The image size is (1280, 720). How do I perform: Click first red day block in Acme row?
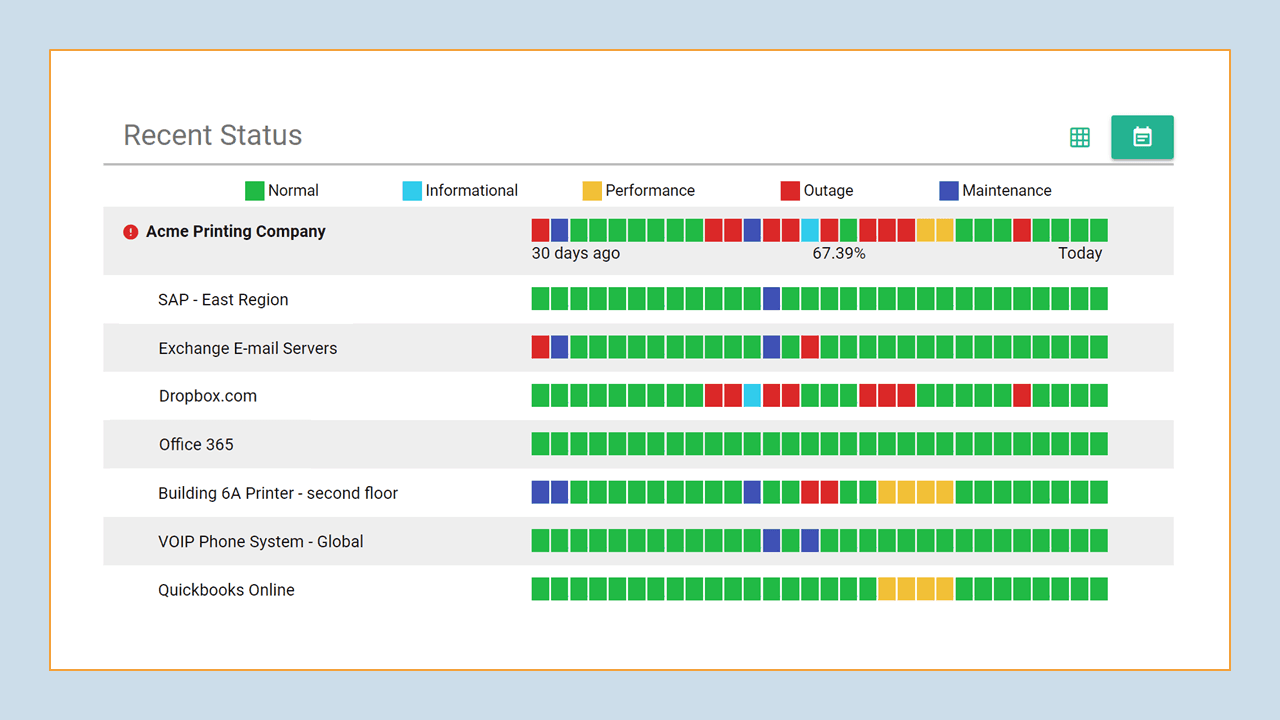pyautogui.click(x=541, y=230)
